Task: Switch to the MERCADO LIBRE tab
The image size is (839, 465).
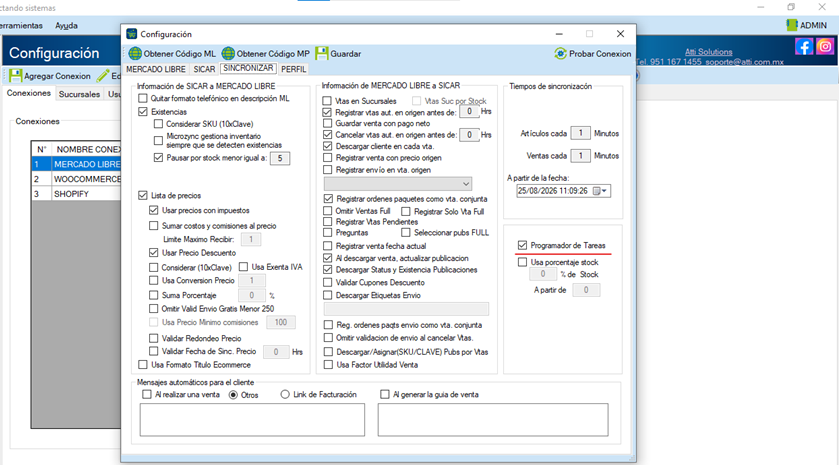Action: point(156,69)
